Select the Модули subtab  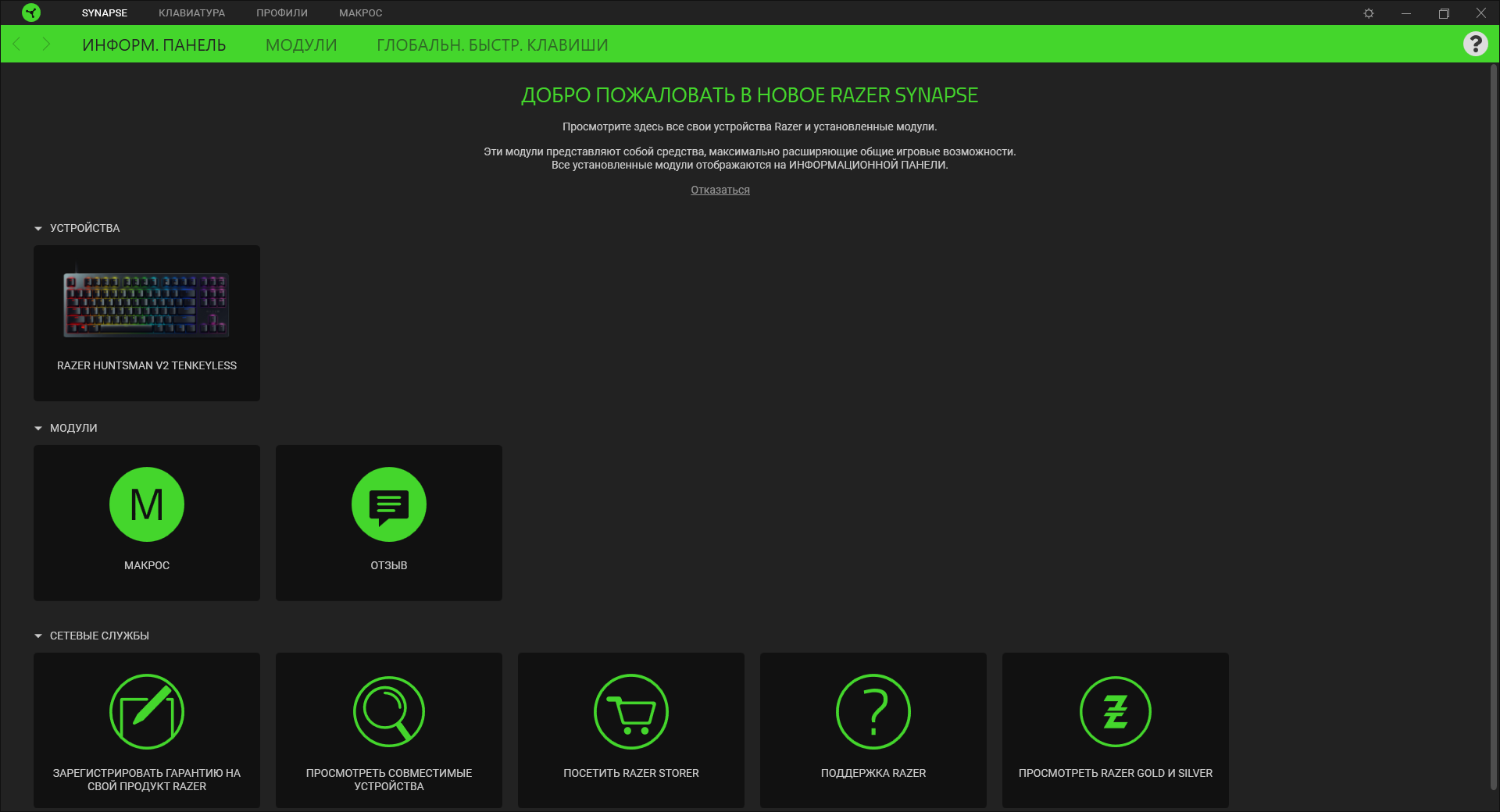pos(302,45)
